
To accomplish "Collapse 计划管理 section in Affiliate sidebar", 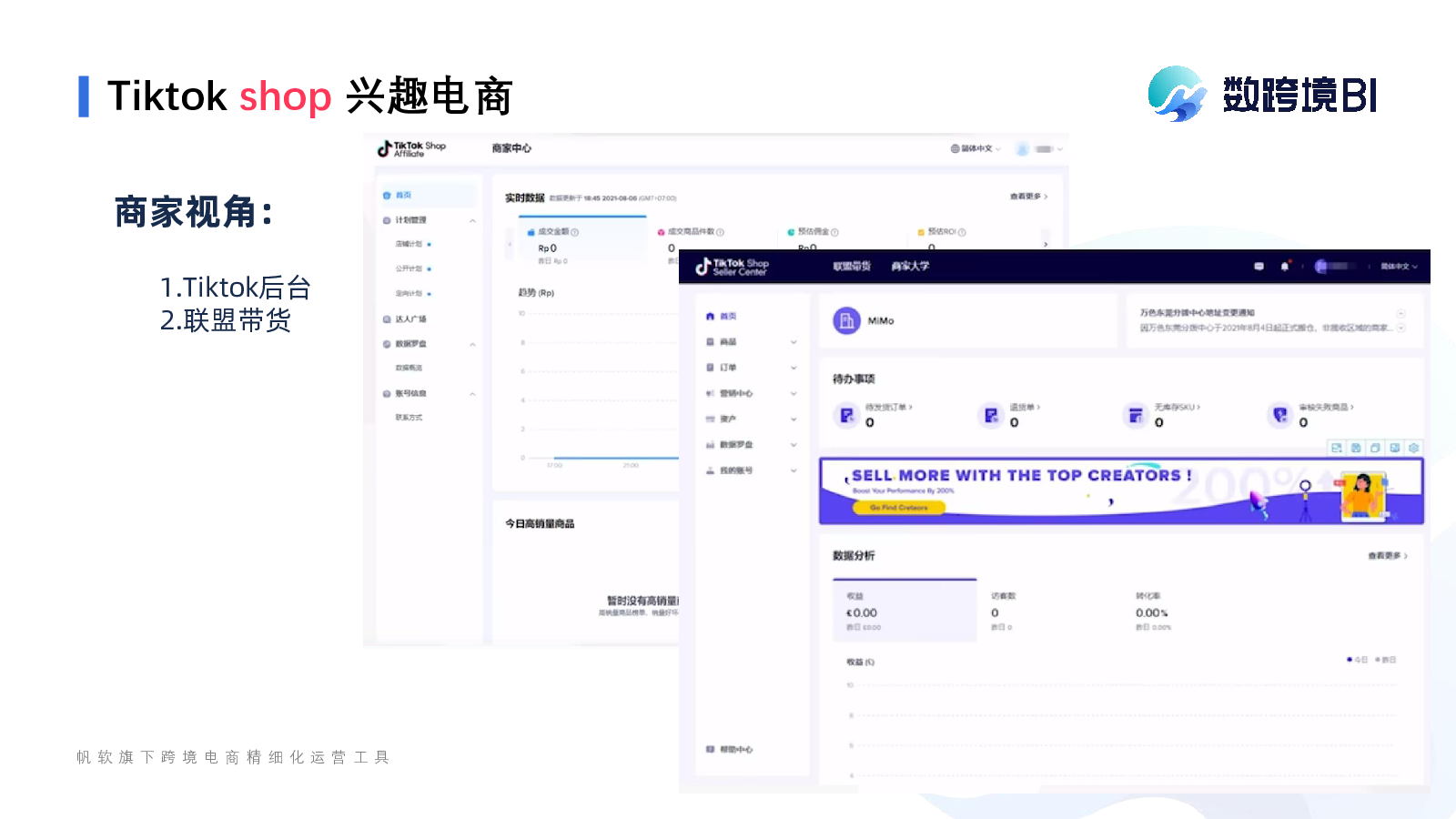I will [472, 220].
